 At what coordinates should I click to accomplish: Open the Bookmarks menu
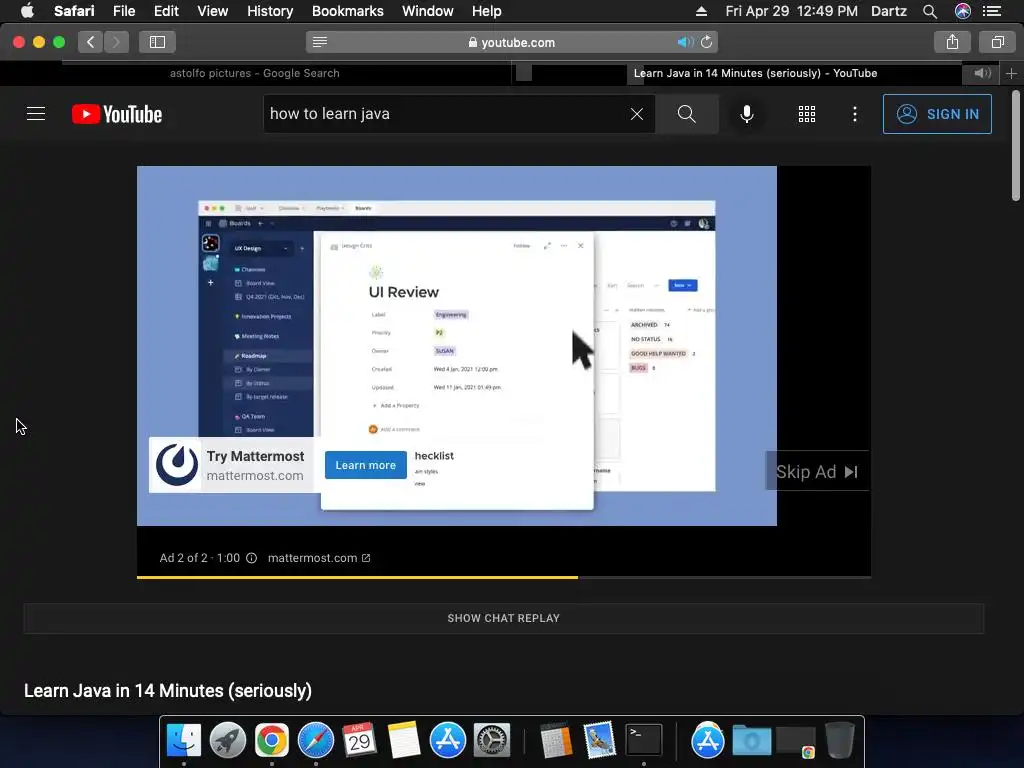pos(347,11)
